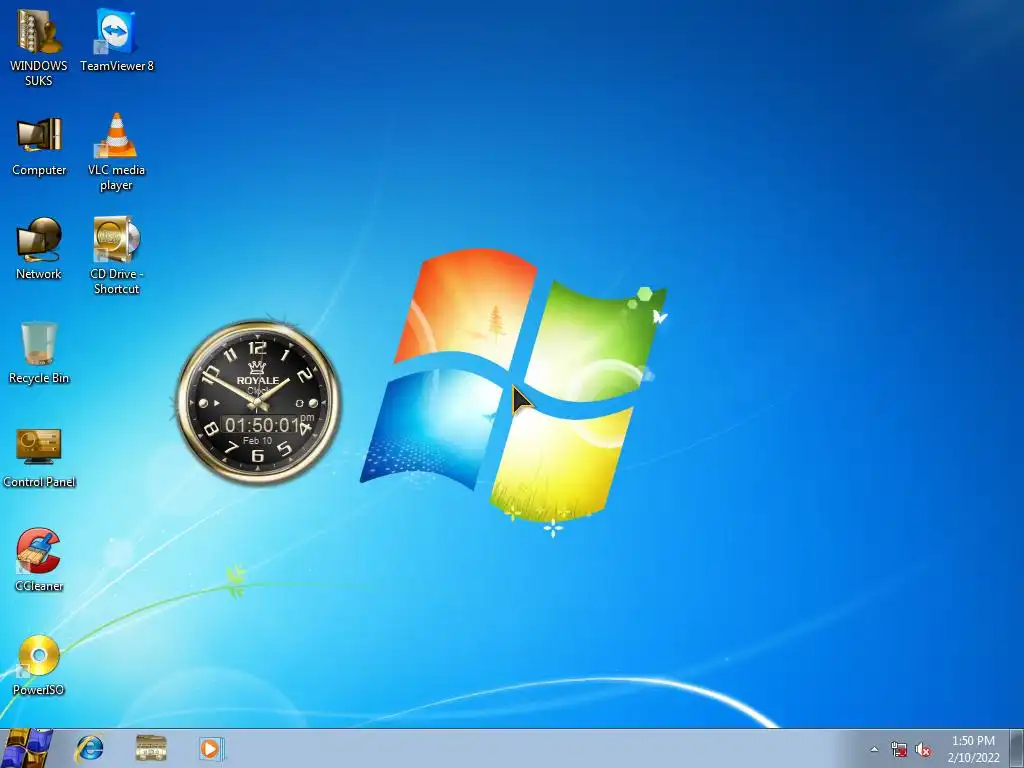
Task: Select the TeamViewer 8 shortcut
Action: [x=116, y=39]
